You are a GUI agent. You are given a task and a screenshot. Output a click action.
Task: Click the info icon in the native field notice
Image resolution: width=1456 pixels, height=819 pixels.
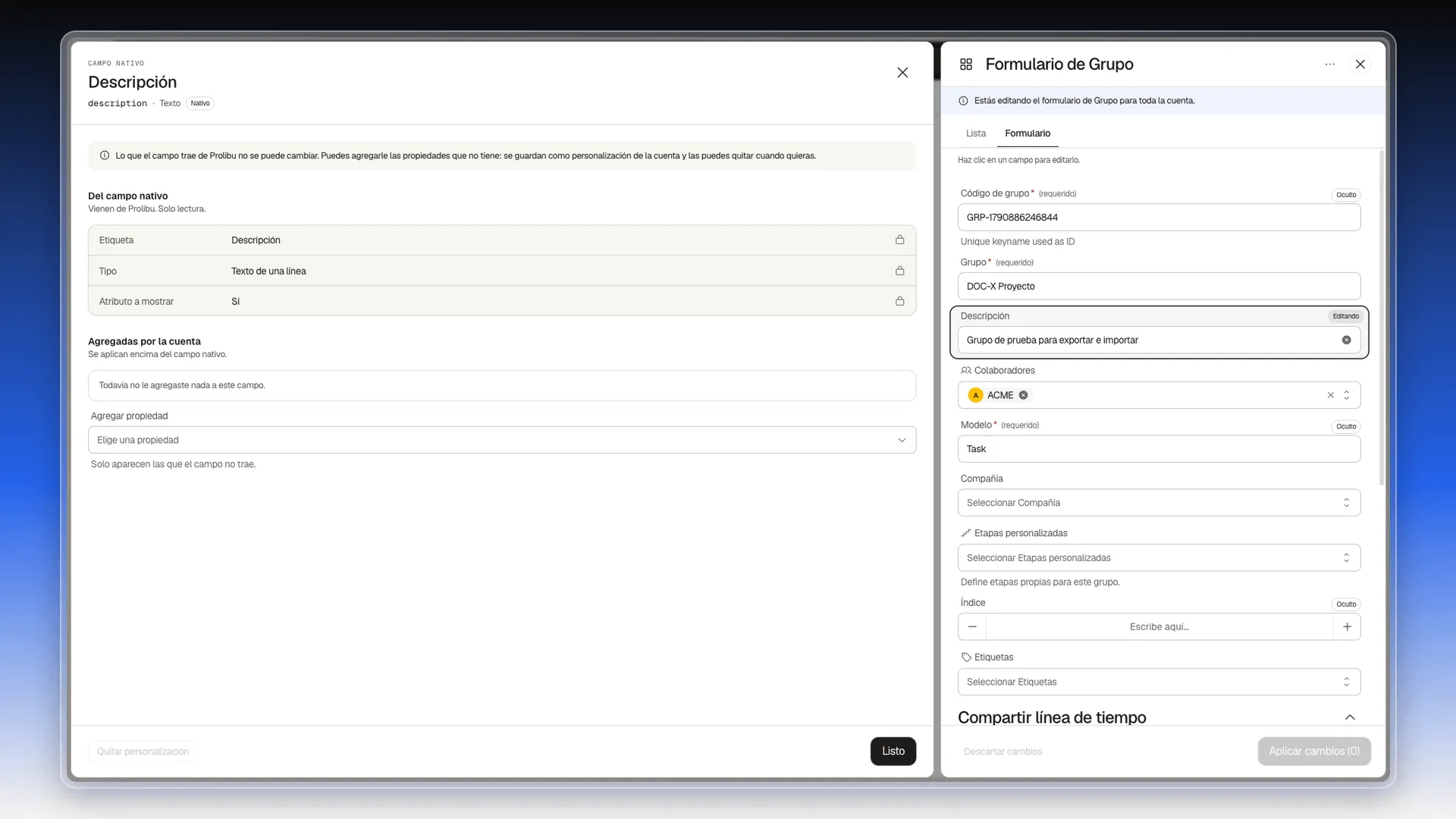(x=105, y=155)
